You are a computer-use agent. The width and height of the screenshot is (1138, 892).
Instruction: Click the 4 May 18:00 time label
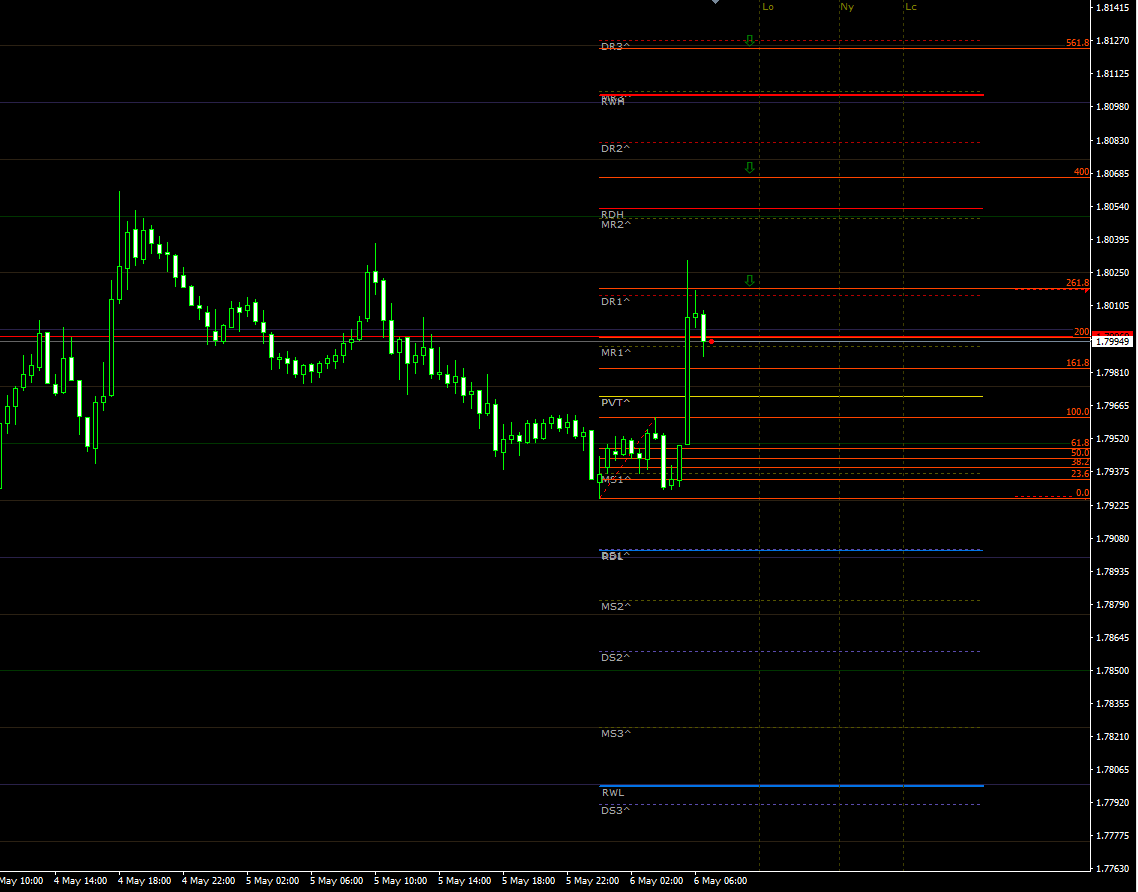pos(144,881)
